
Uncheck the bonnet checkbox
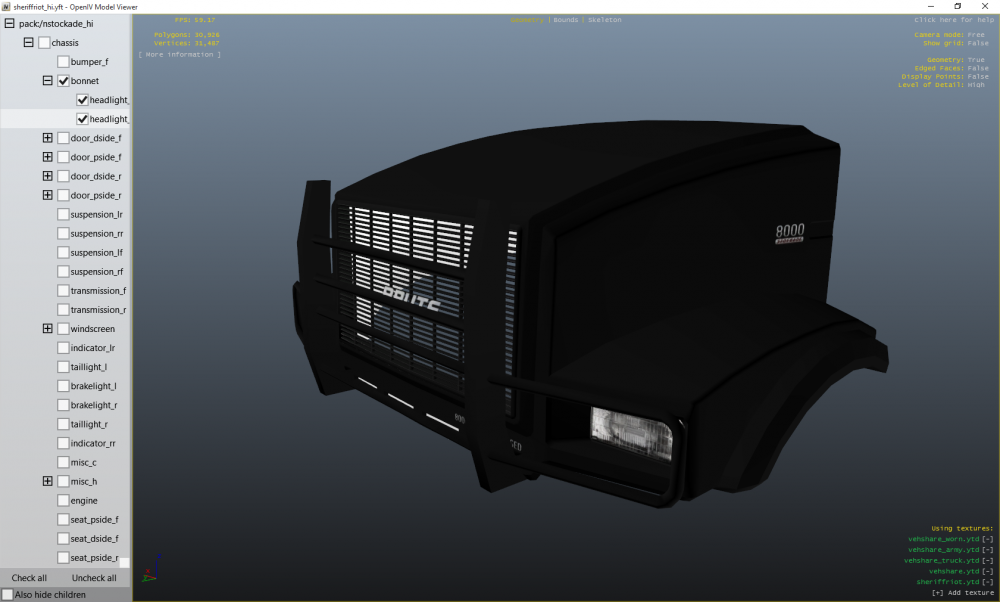pos(63,81)
